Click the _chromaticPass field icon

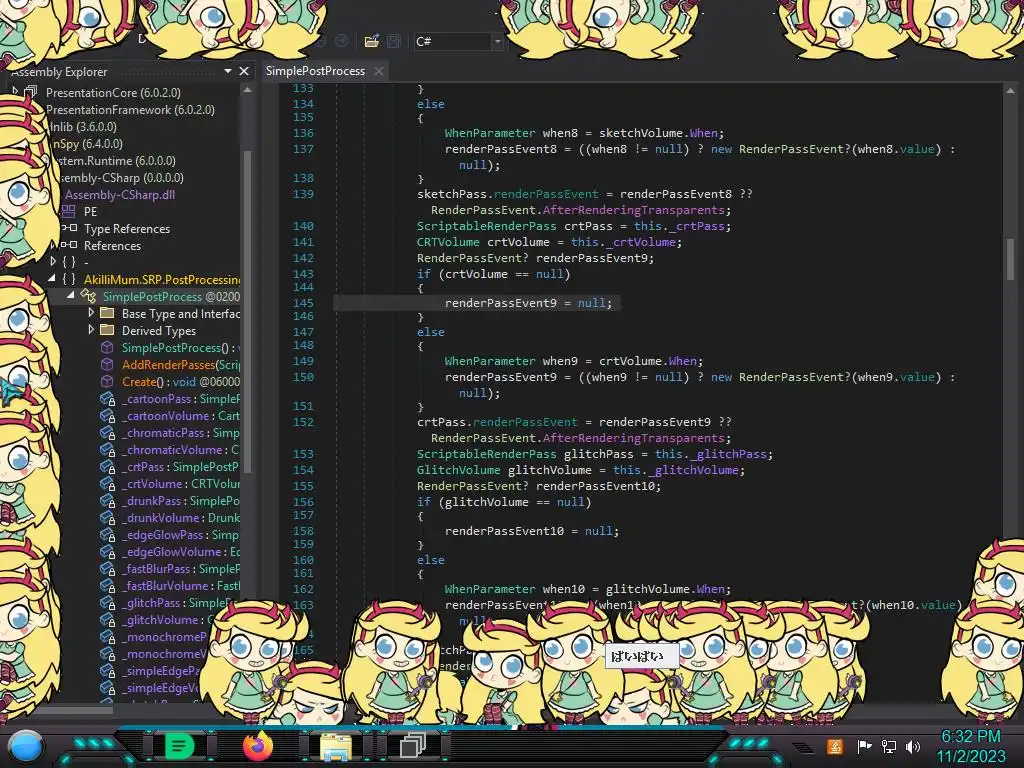pos(108,432)
